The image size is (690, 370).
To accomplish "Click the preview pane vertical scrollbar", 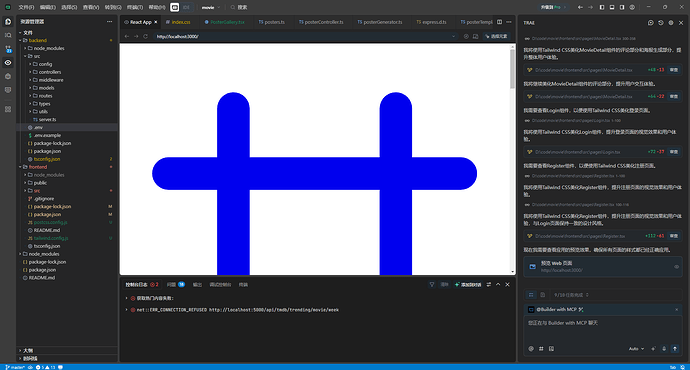I will [x=512, y=68].
